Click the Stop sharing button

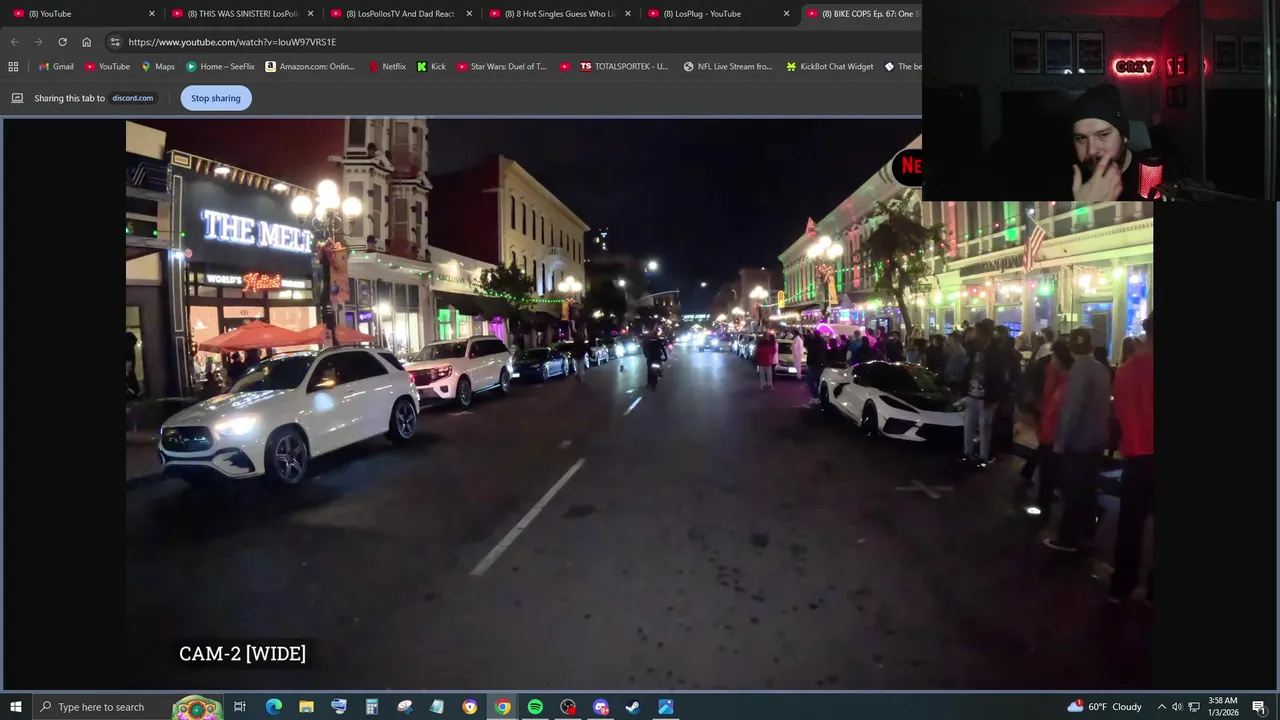(x=216, y=98)
